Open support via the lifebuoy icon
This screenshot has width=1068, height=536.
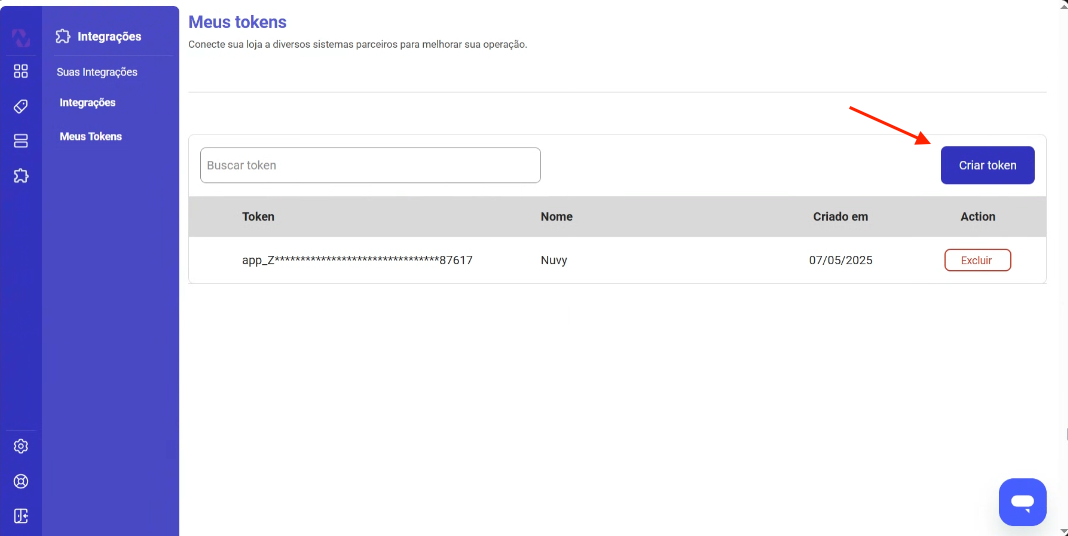click(x=21, y=481)
